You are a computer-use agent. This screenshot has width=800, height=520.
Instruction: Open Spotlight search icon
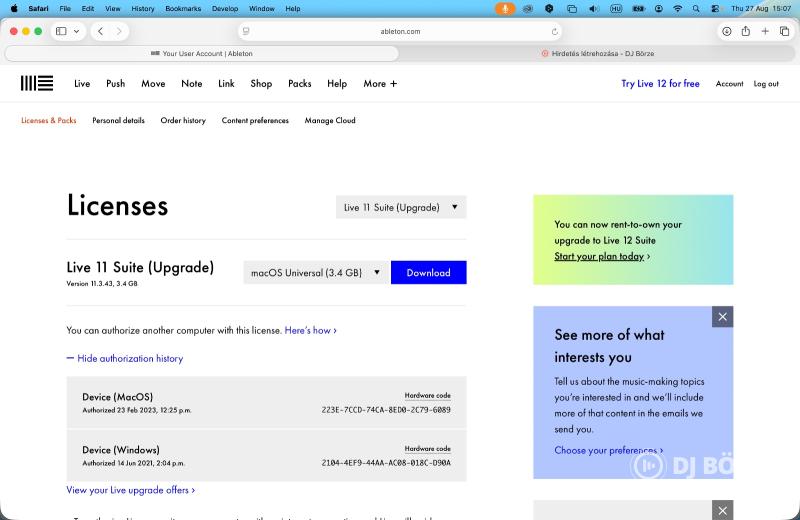click(x=696, y=9)
